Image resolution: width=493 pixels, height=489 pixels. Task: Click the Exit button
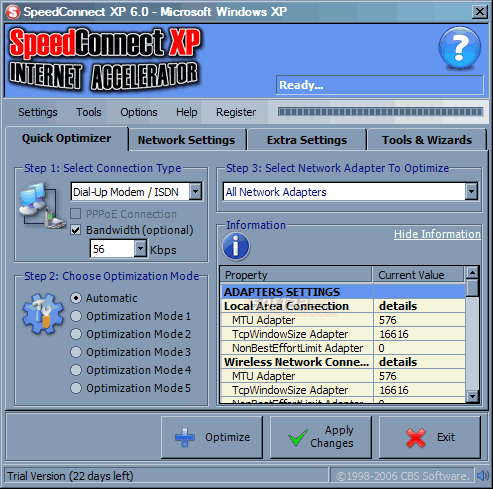[x=430, y=437]
